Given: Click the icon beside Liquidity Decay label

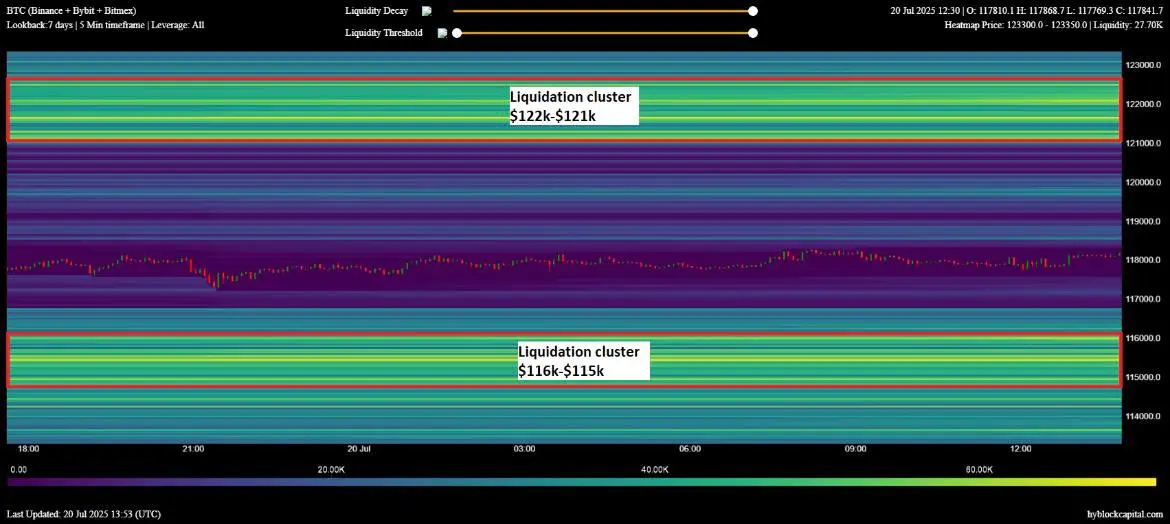Looking at the screenshot, I should (426, 11).
